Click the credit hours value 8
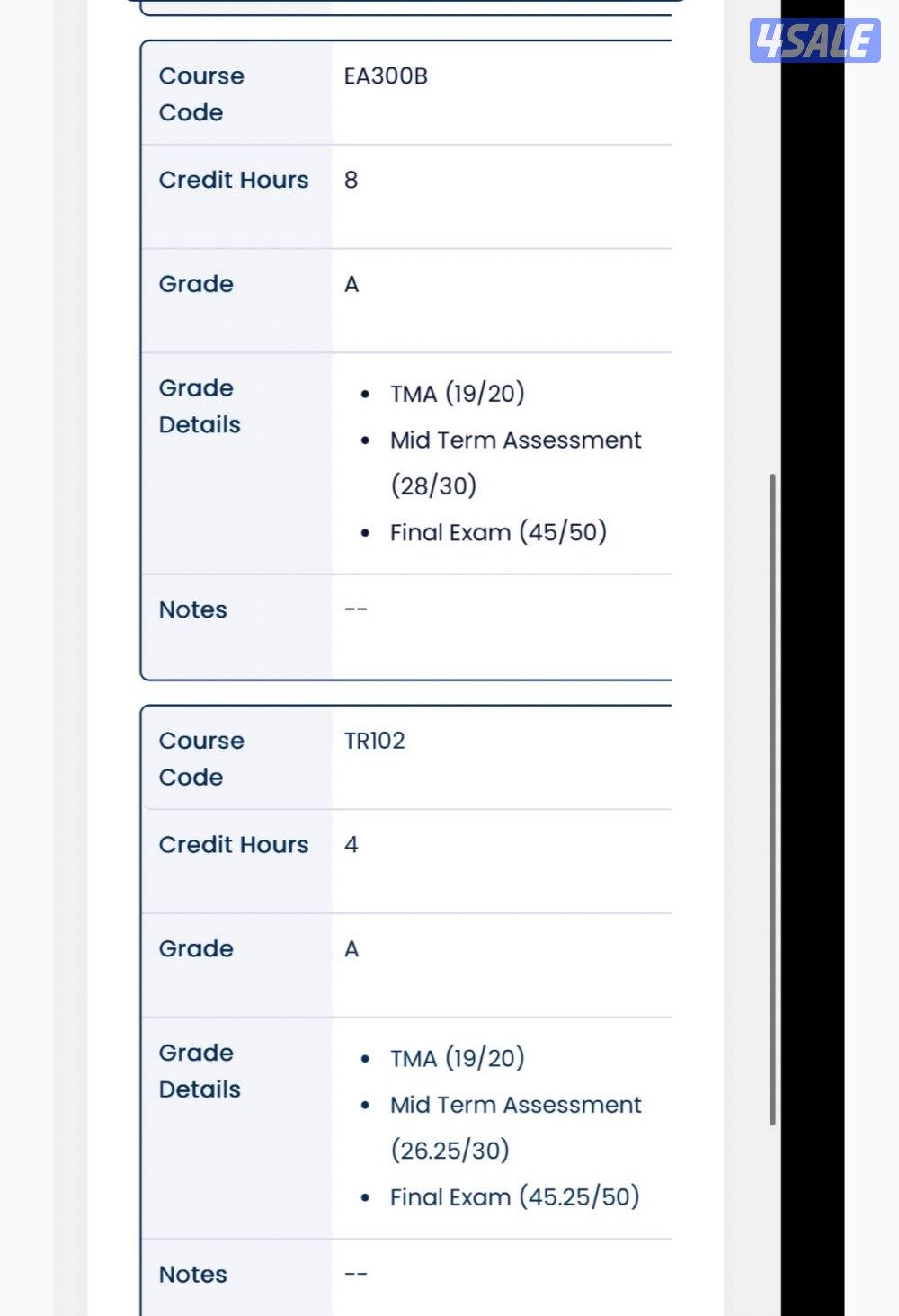 [351, 181]
